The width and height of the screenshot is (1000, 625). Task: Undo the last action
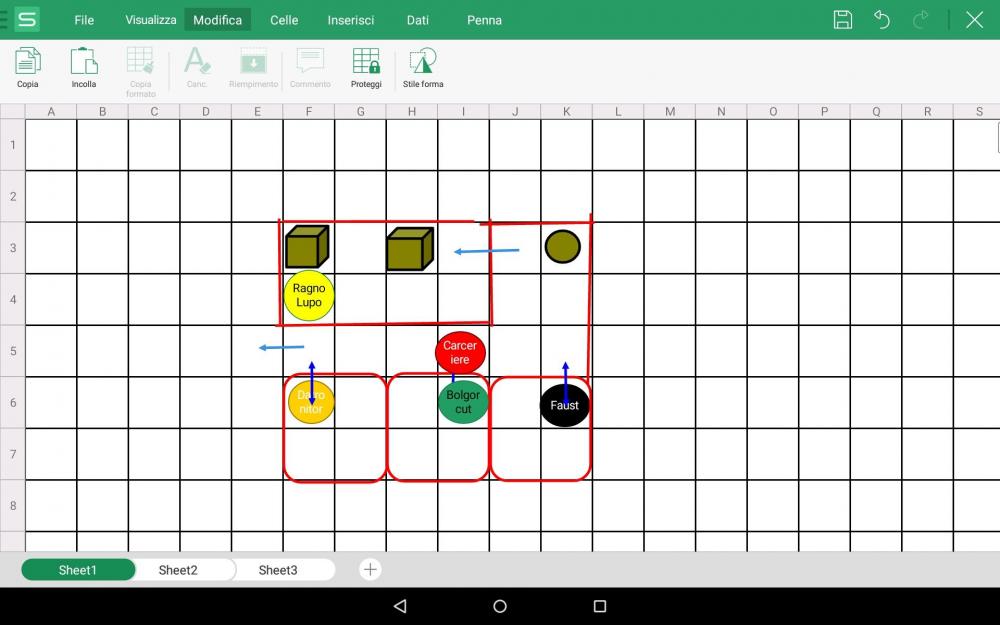tap(882, 20)
